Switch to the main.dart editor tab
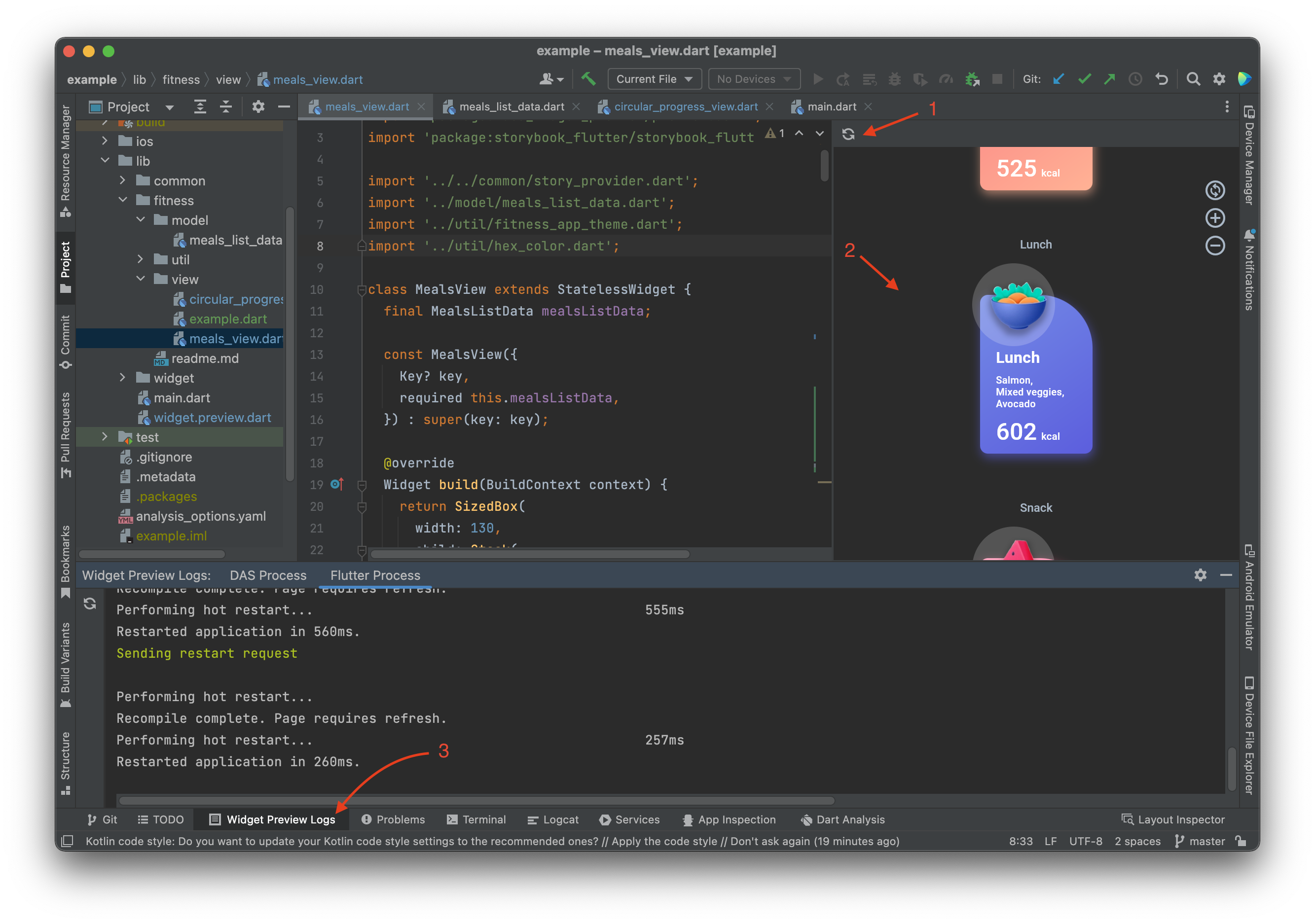Image resolution: width=1315 pixels, height=924 pixels. (x=831, y=107)
